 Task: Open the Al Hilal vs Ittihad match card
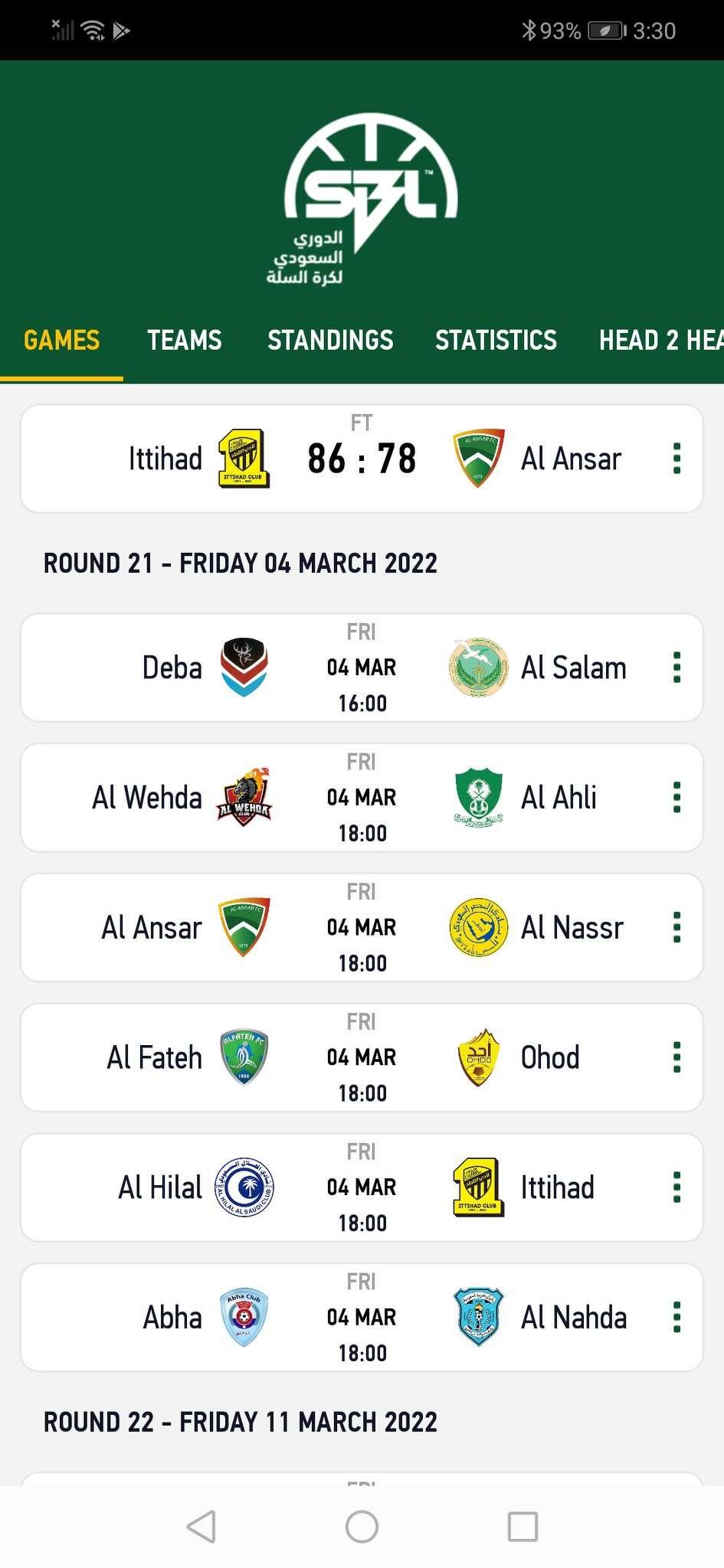click(362, 1187)
